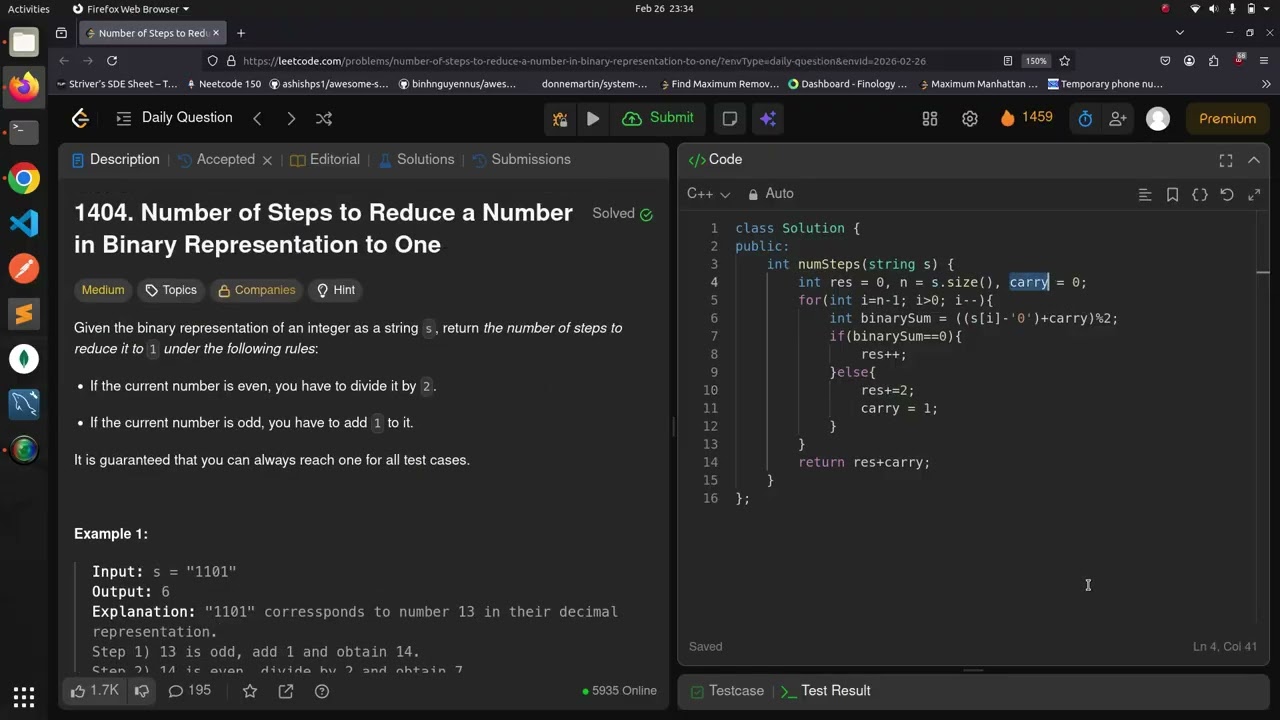Open Visual Studio Code from dock
The height and width of the screenshot is (720, 1280).
(x=24, y=222)
